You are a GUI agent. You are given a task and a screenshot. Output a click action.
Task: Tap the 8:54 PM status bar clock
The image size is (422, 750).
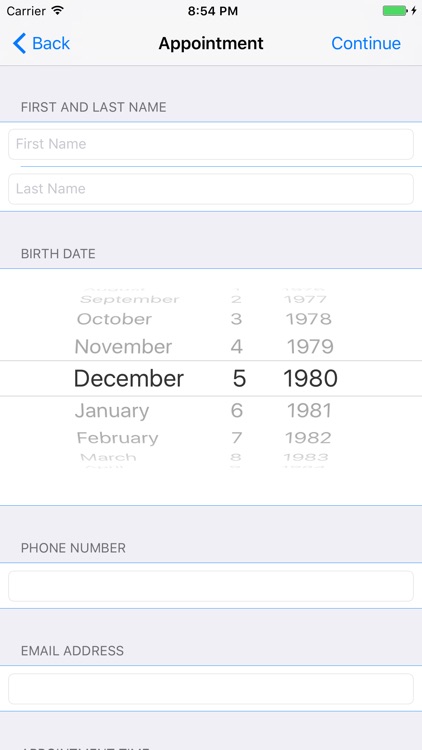(212, 11)
